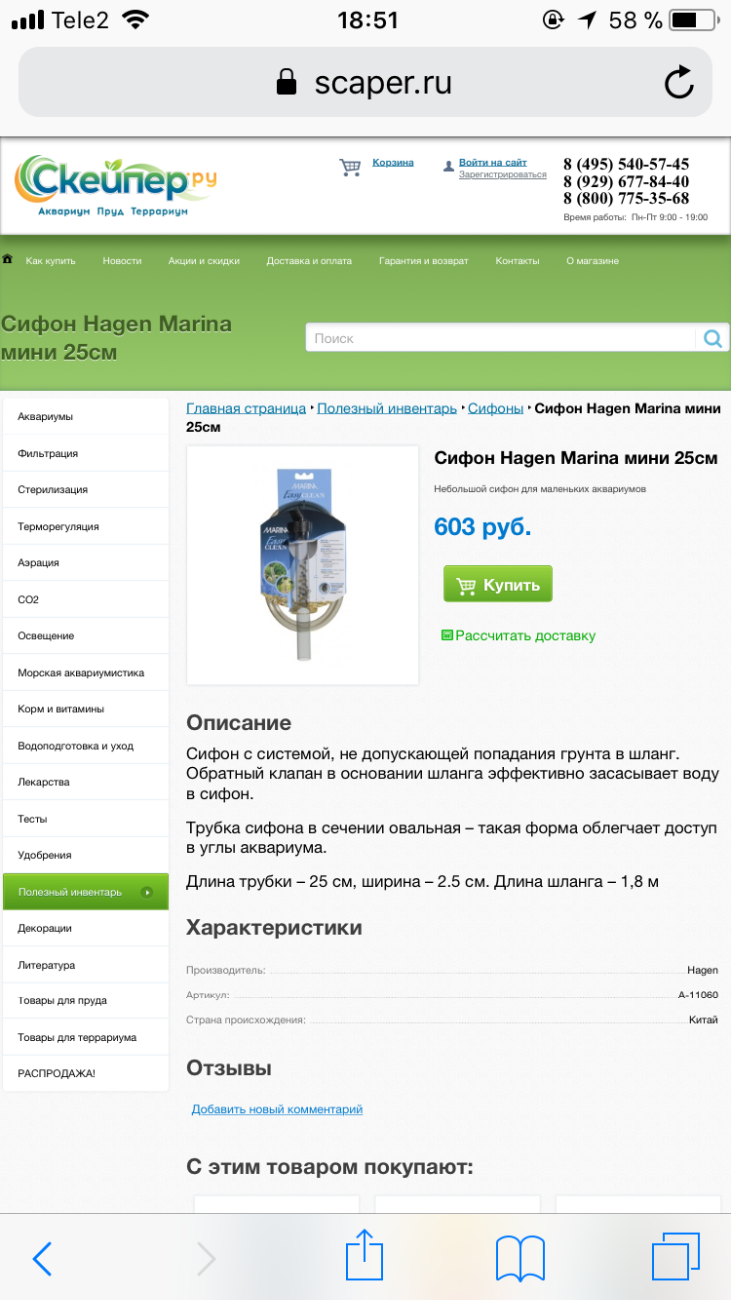Open Safari bookmarks book icon
The height and width of the screenshot is (1300, 731).
tap(520, 1258)
